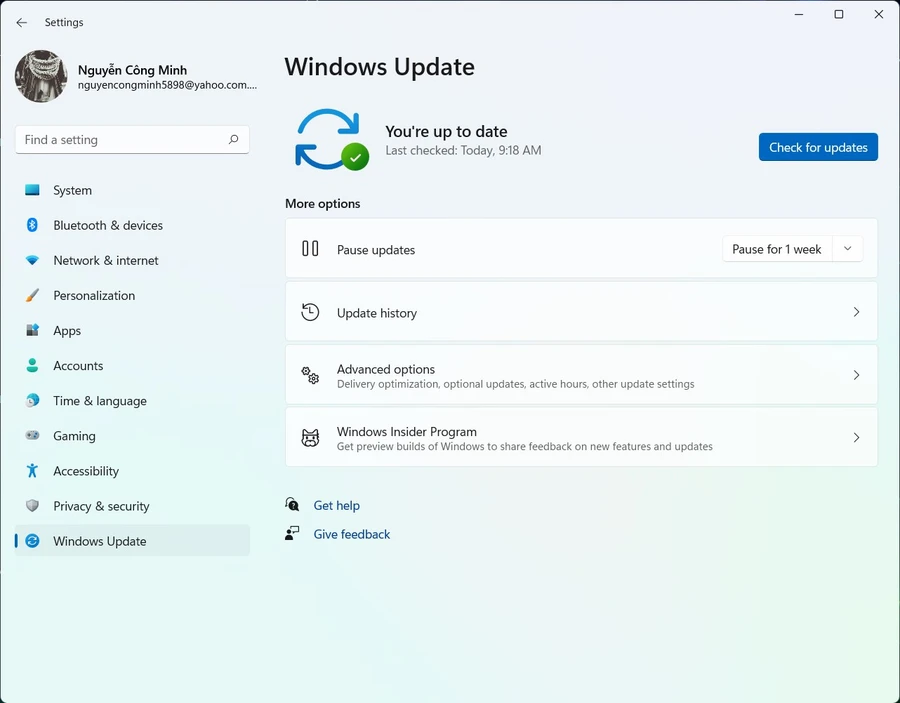
Task: Click the Apps icon in sidebar
Action: click(x=32, y=331)
